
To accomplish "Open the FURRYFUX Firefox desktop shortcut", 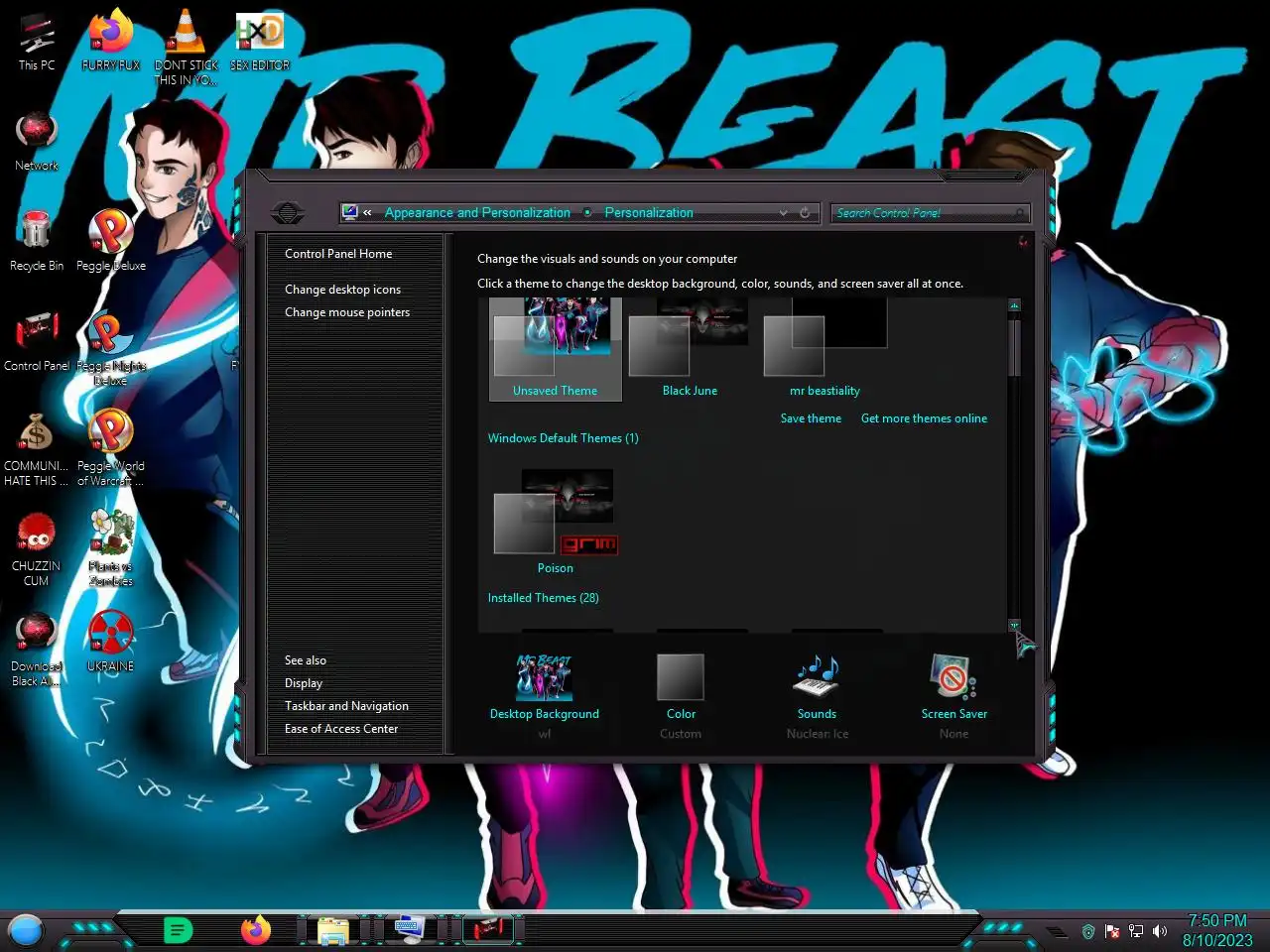I will pos(110,43).
